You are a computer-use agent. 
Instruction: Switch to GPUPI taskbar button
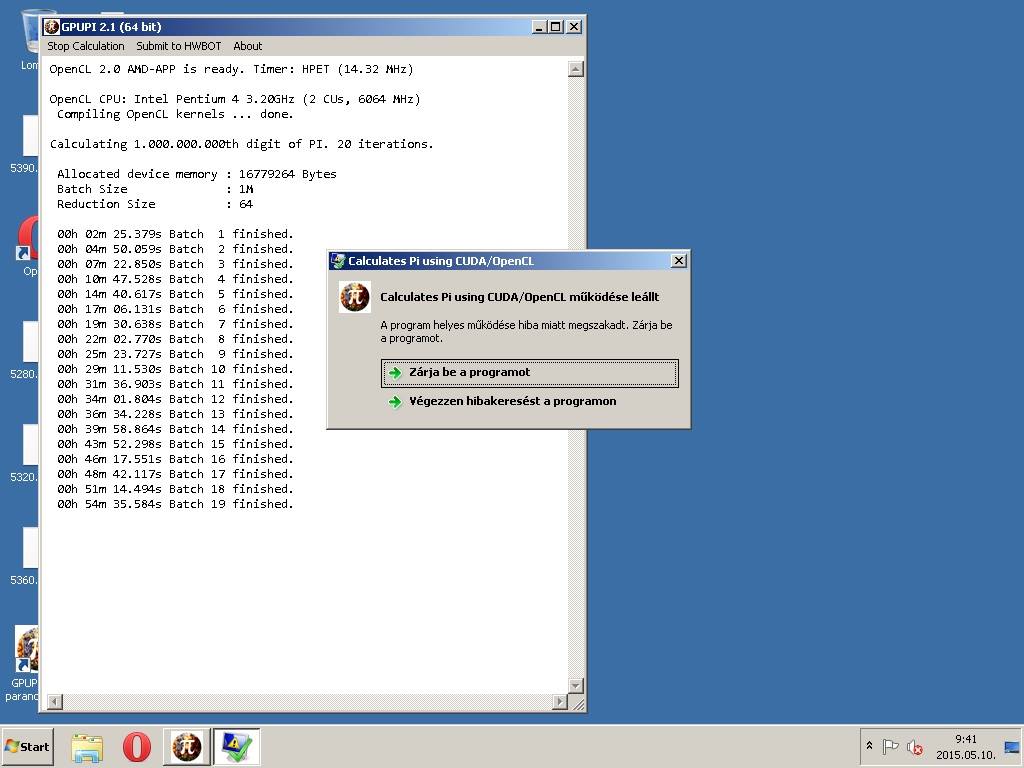(186, 747)
